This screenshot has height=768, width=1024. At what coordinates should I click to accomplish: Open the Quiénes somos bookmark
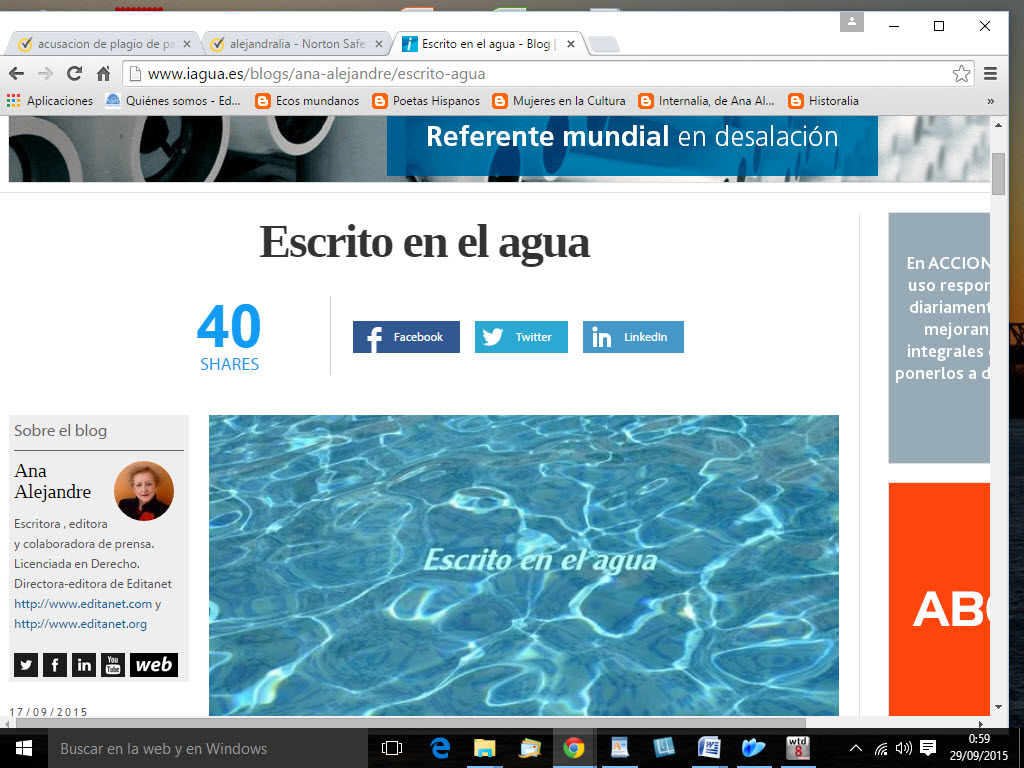coord(173,101)
